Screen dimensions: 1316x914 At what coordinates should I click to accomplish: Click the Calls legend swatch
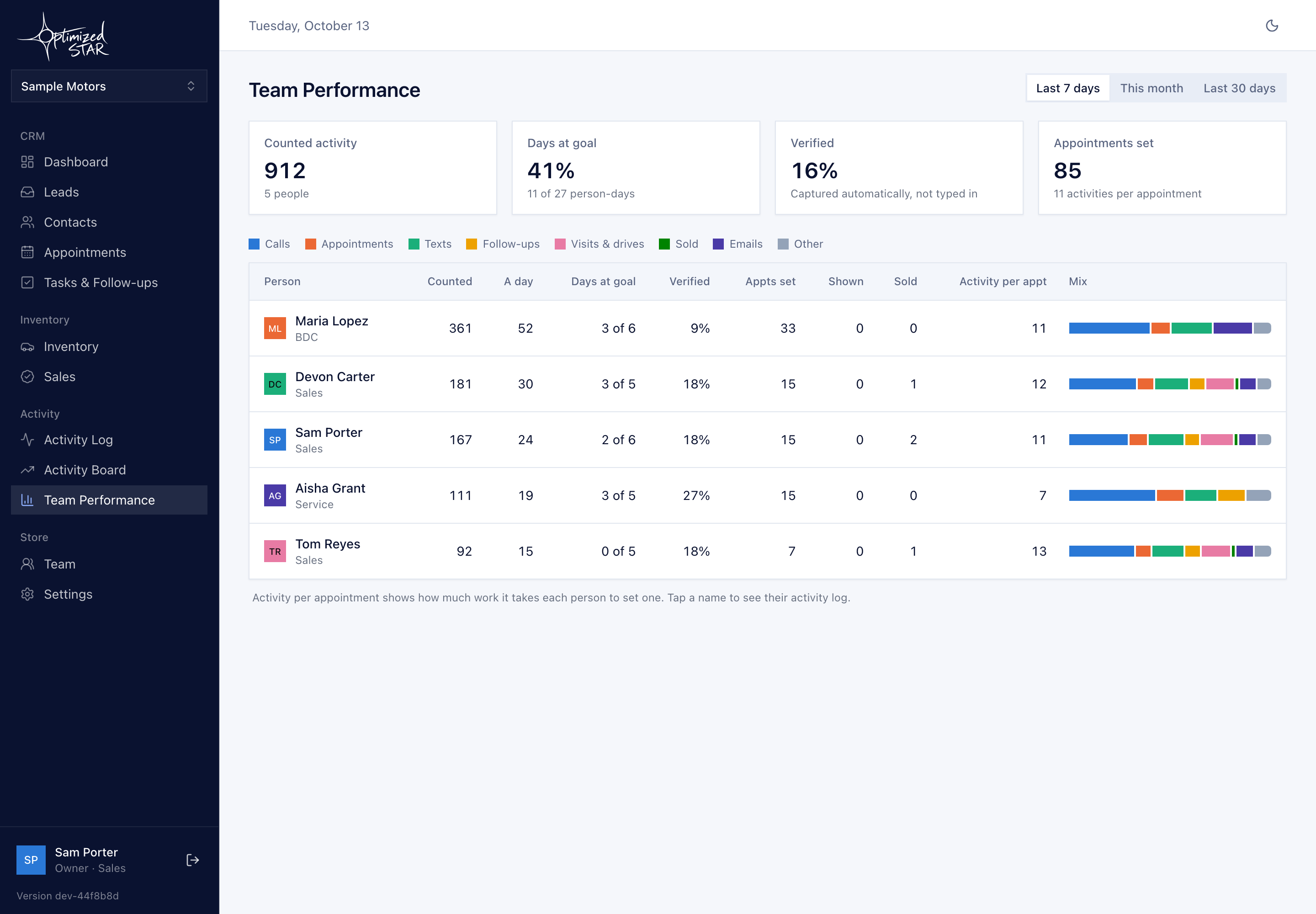tap(254, 244)
